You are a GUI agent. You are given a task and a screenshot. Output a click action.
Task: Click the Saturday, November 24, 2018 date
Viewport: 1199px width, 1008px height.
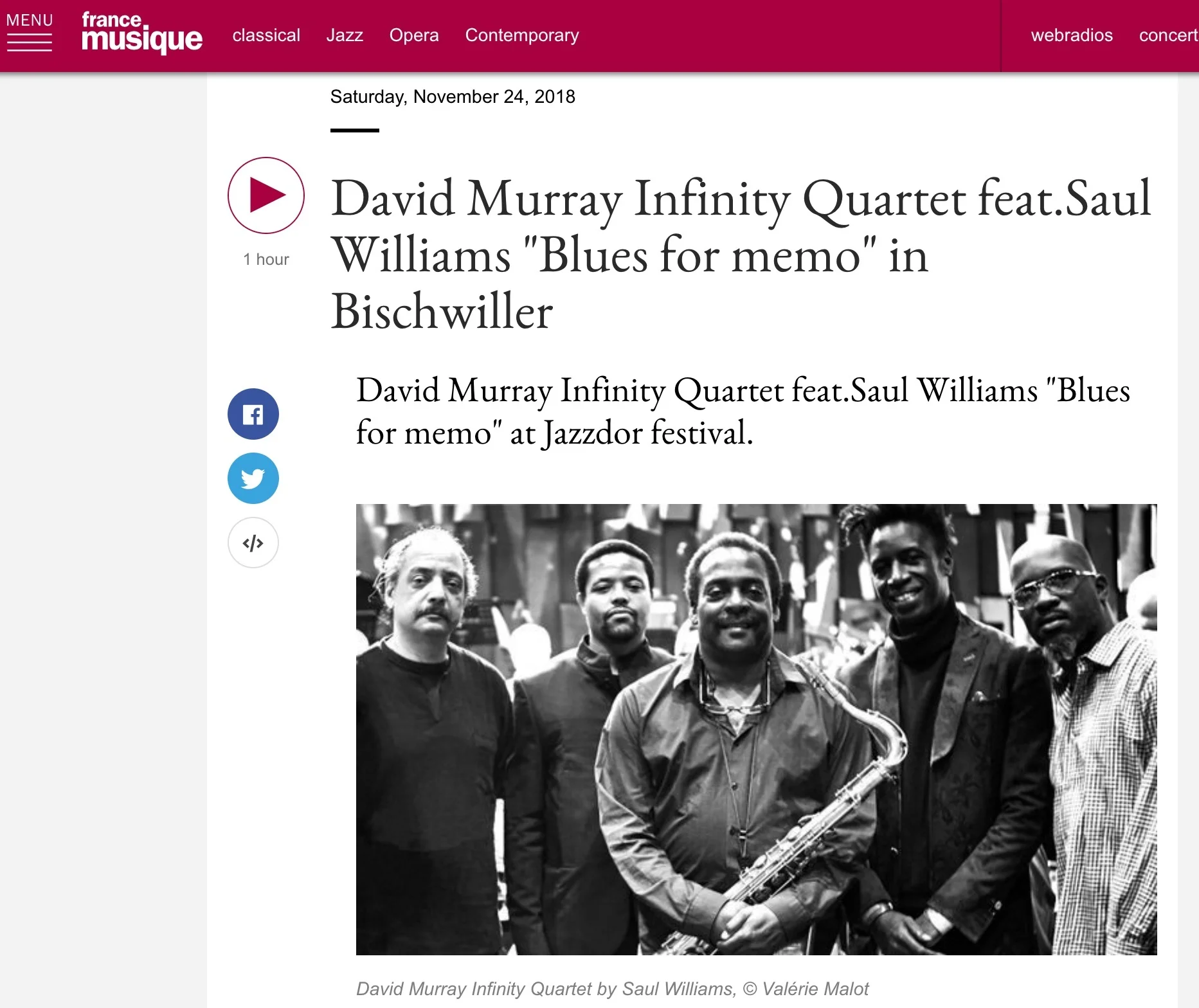click(453, 97)
